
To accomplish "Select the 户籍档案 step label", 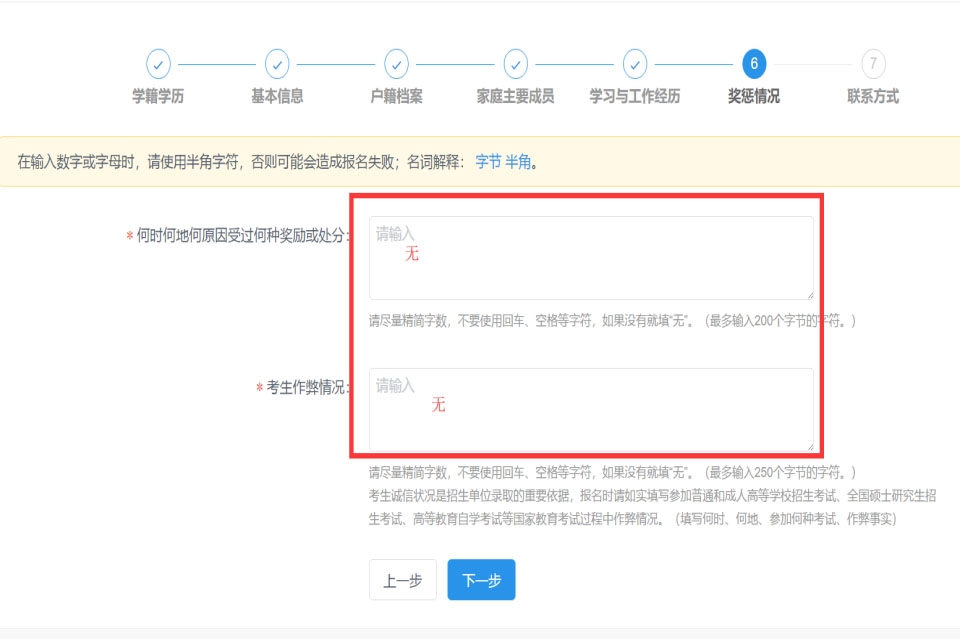I will [x=396, y=97].
